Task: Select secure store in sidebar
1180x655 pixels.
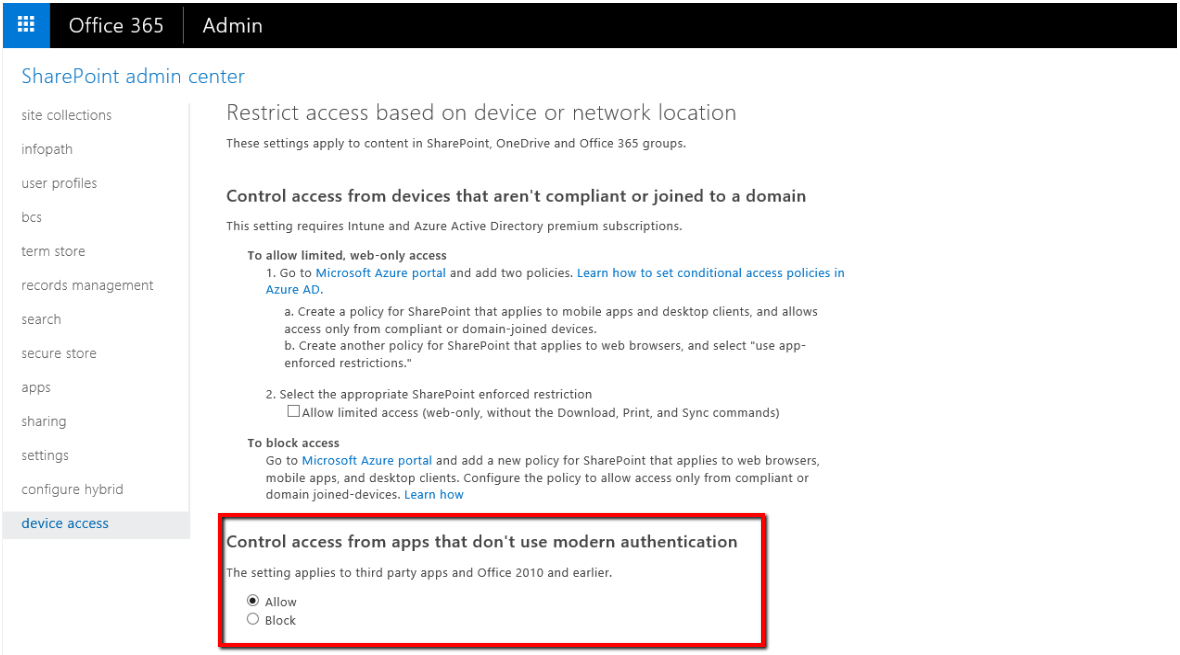Action: tap(59, 353)
